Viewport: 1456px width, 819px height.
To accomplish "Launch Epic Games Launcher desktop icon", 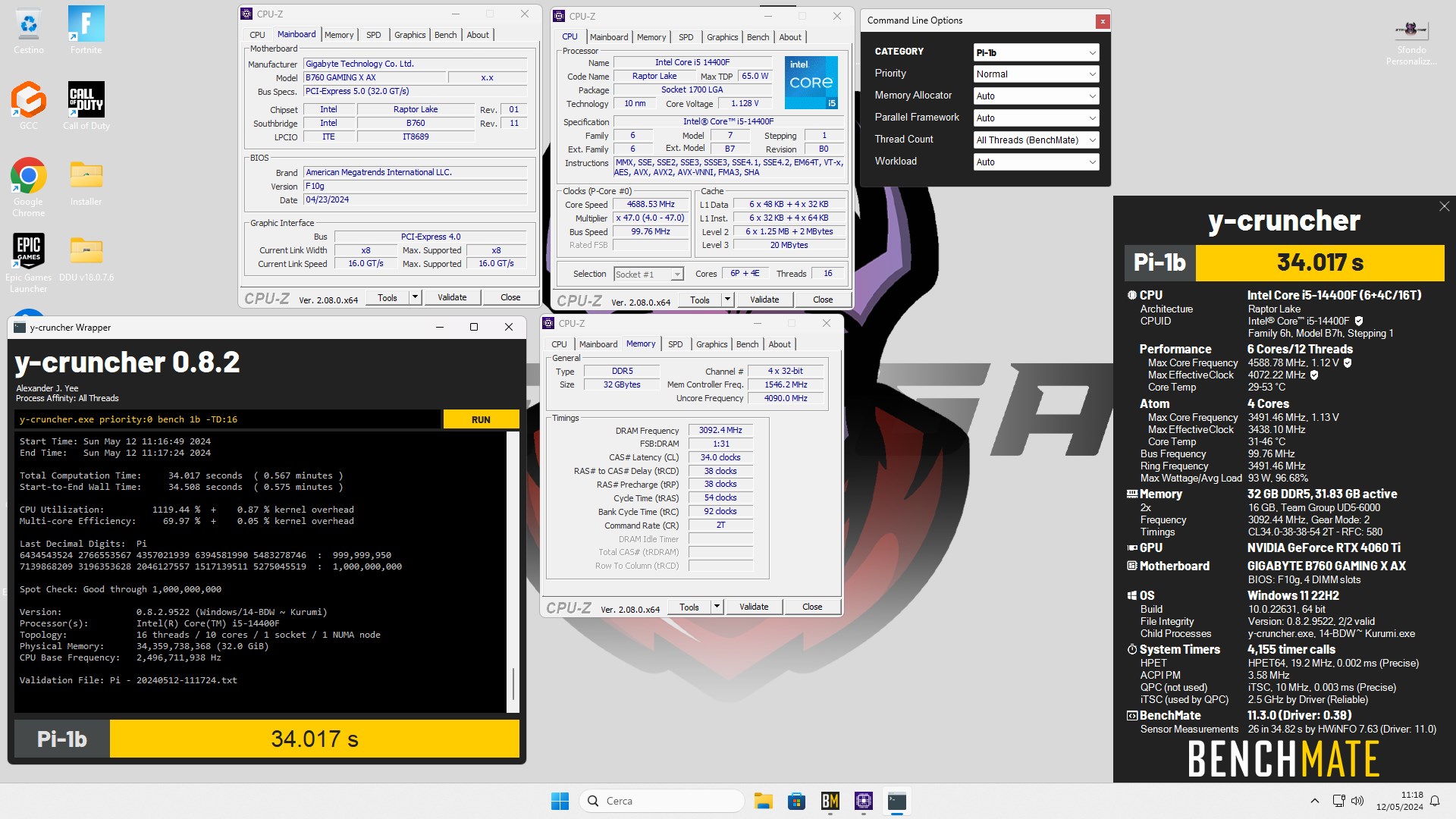I will pyautogui.click(x=28, y=262).
